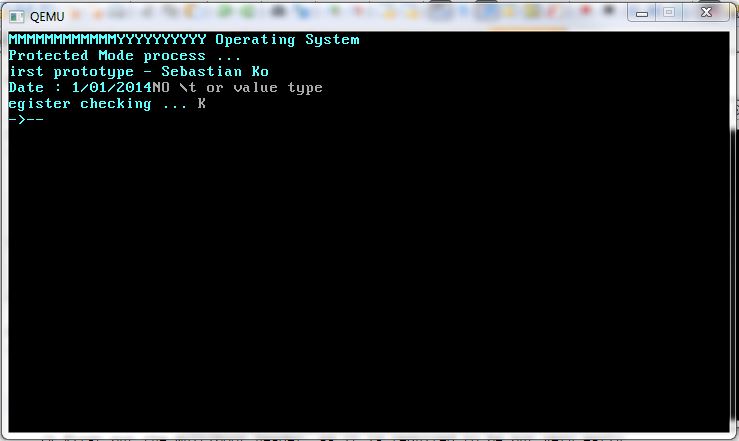Click the name Sebastian in the console

coord(202,72)
